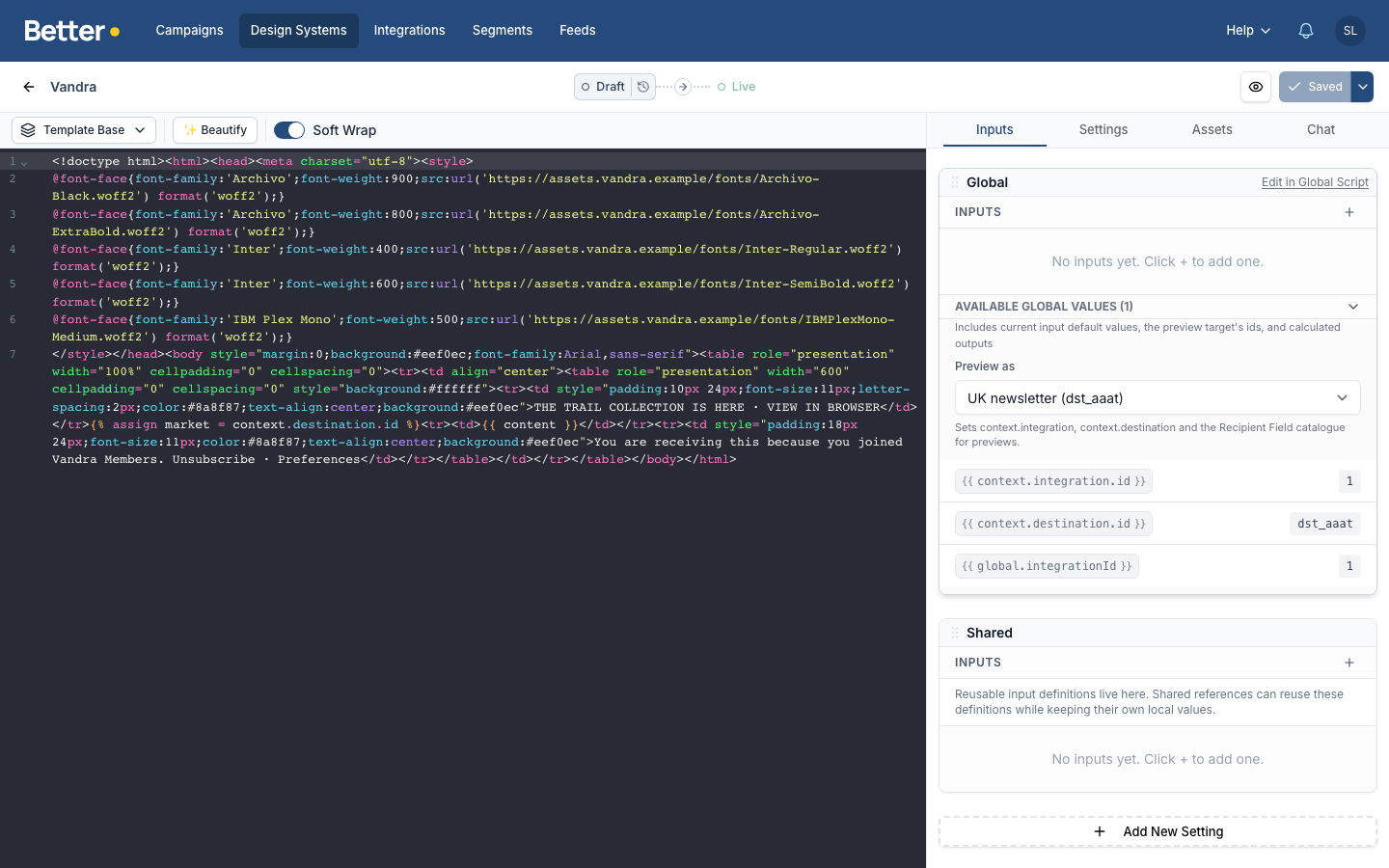This screenshot has width=1389, height=868.
Task: Select the Live status step
Action: (736, 87)
